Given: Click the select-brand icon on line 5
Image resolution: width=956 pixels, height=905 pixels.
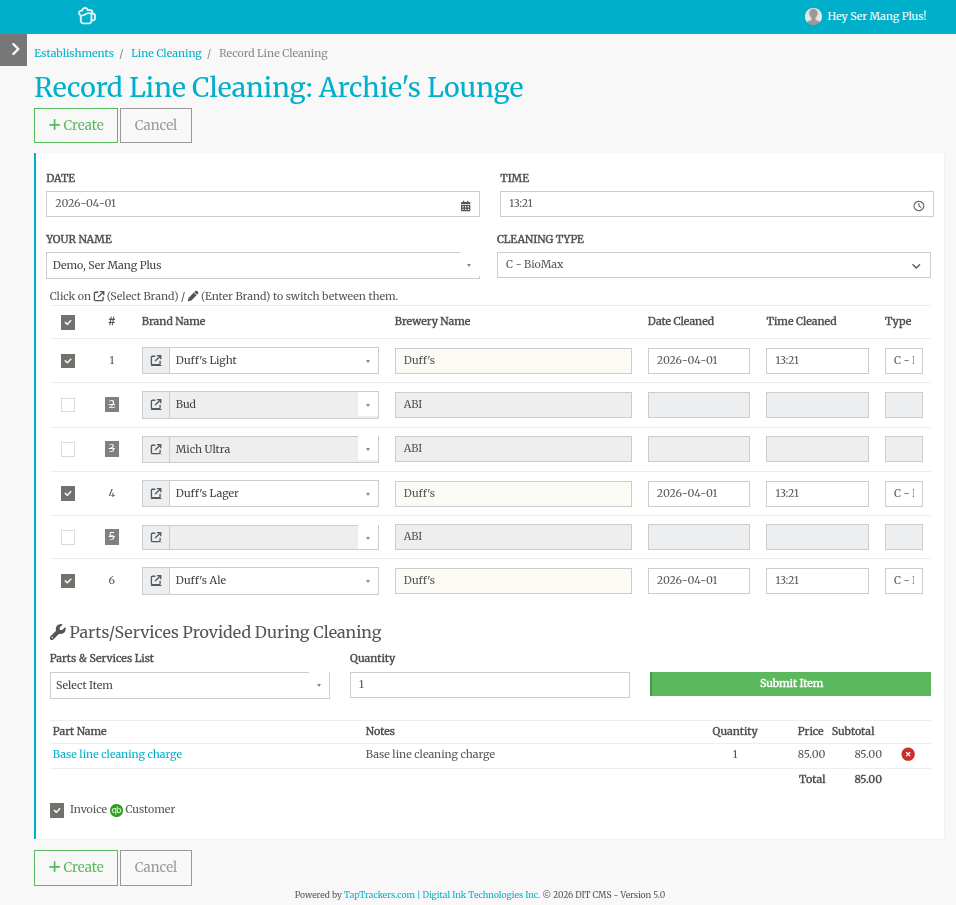Looking at the screenshot, I should pos(156,537).
